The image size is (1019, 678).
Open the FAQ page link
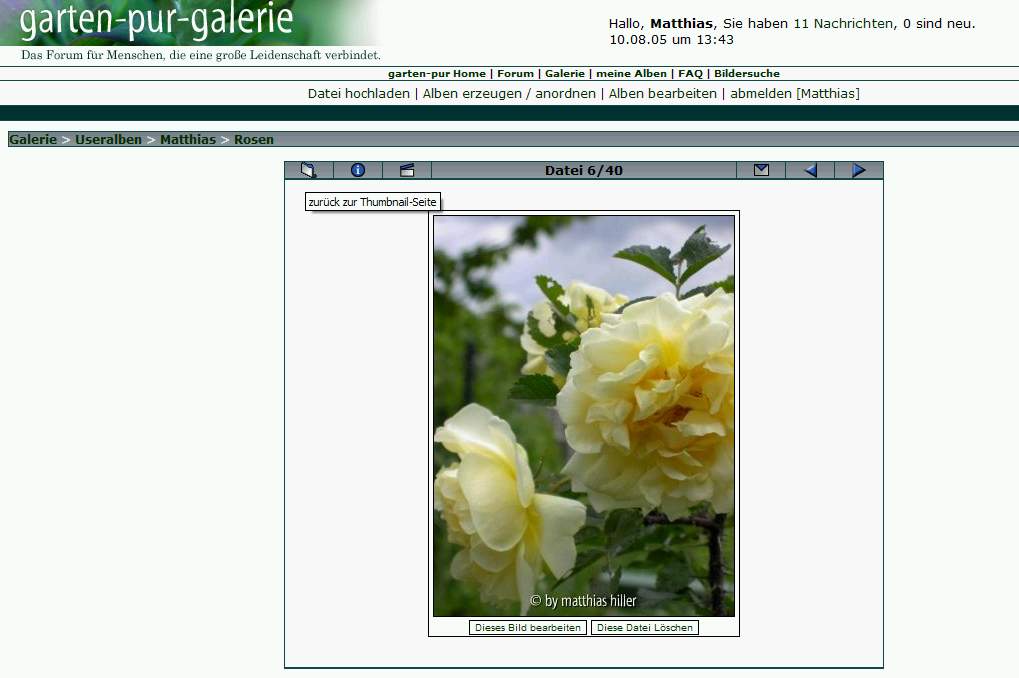click(x=690, y=74)
